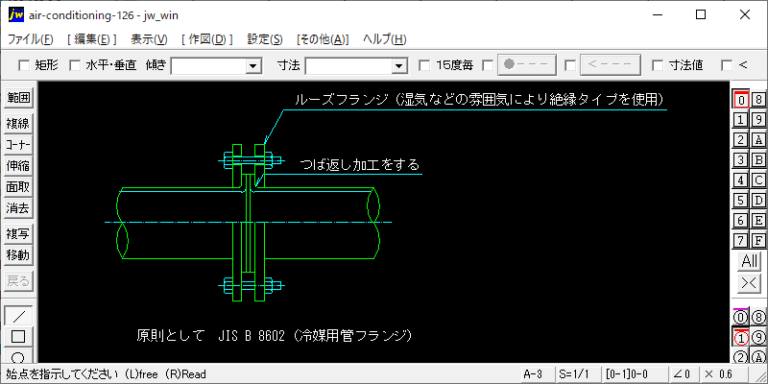Click the layer X toggle button
The height and width of the screenshot is (384, 768).
(750, 283)
